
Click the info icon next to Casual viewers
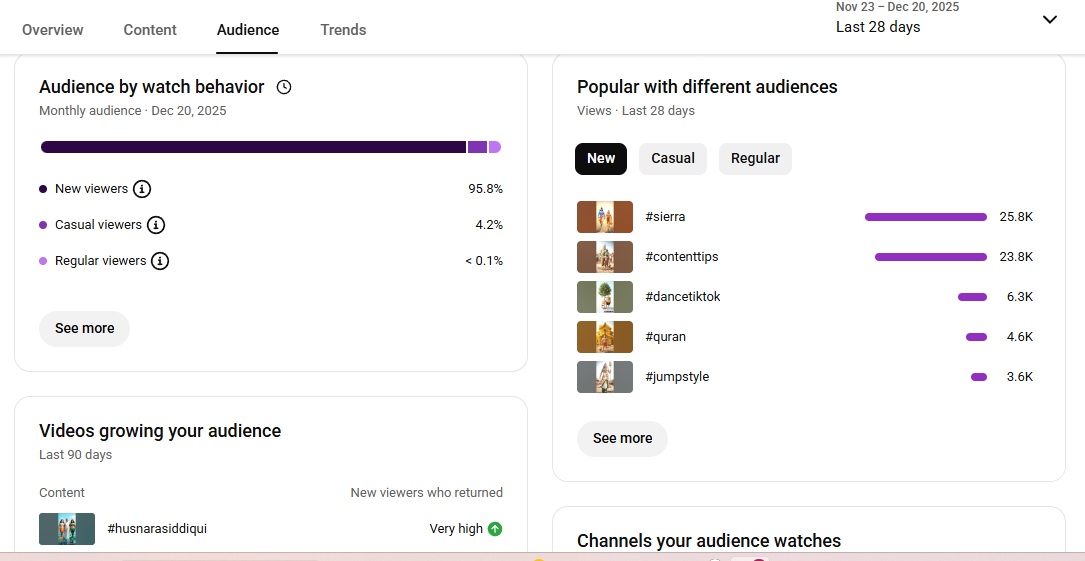156,225
